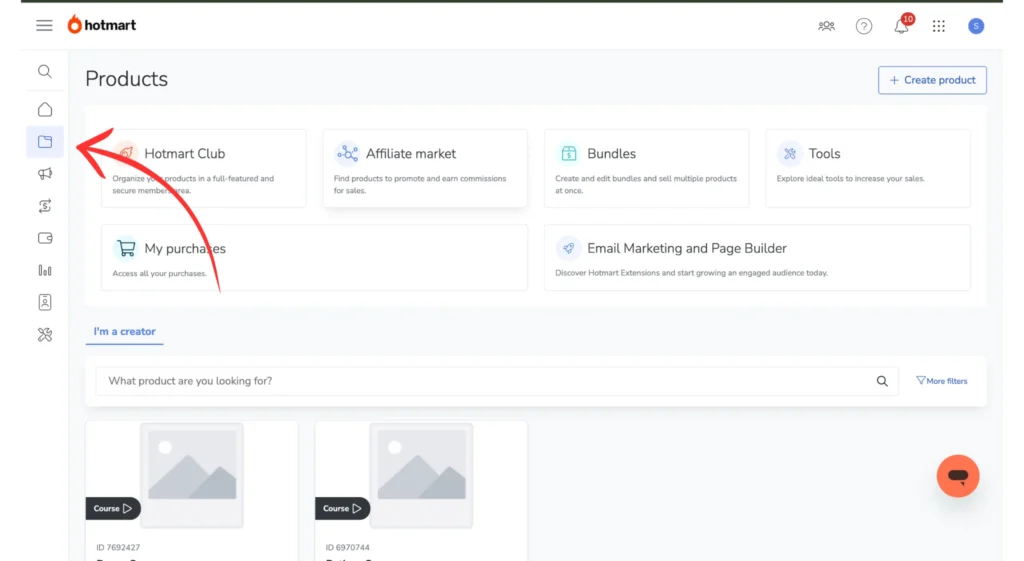Viewport: 1024px width, 561px height.
Task: Open the orange chat support bubble
Action: click(x=957, y=475)
